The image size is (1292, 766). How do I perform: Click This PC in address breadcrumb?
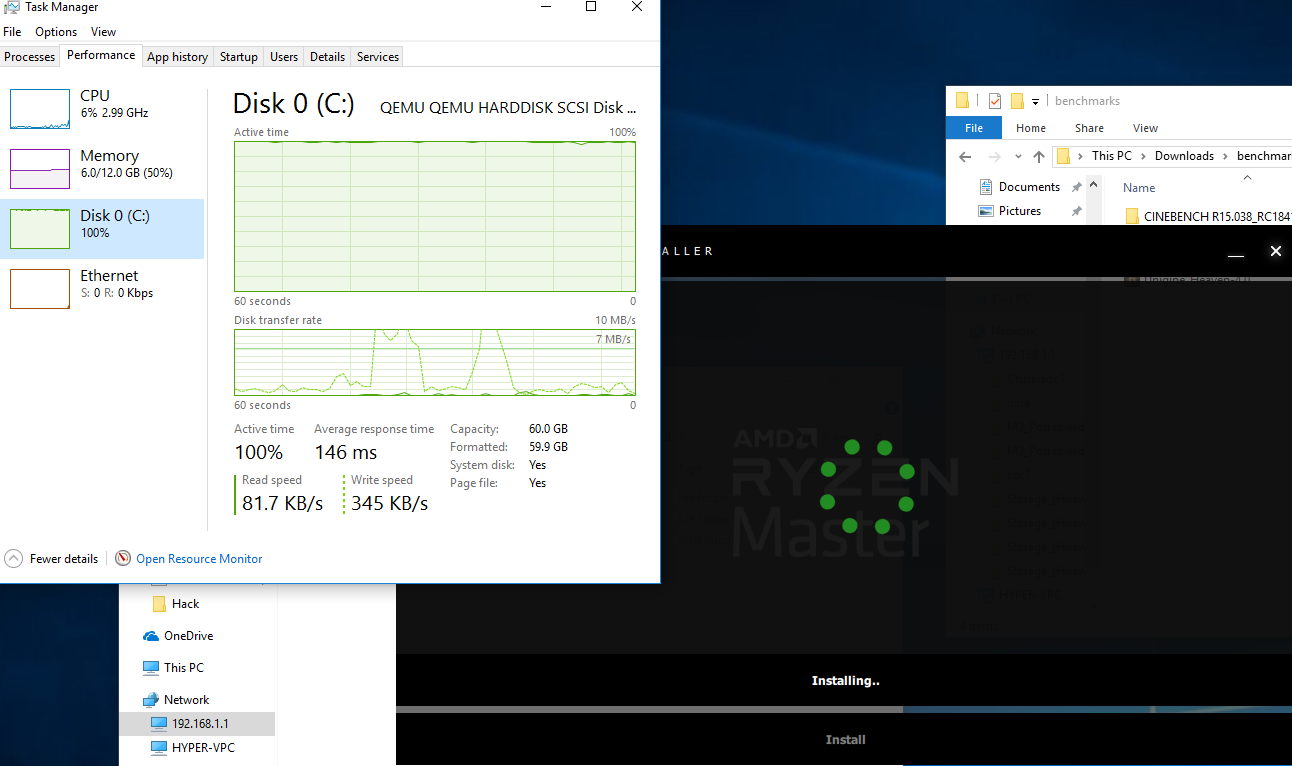click(x=1111, y=156)
